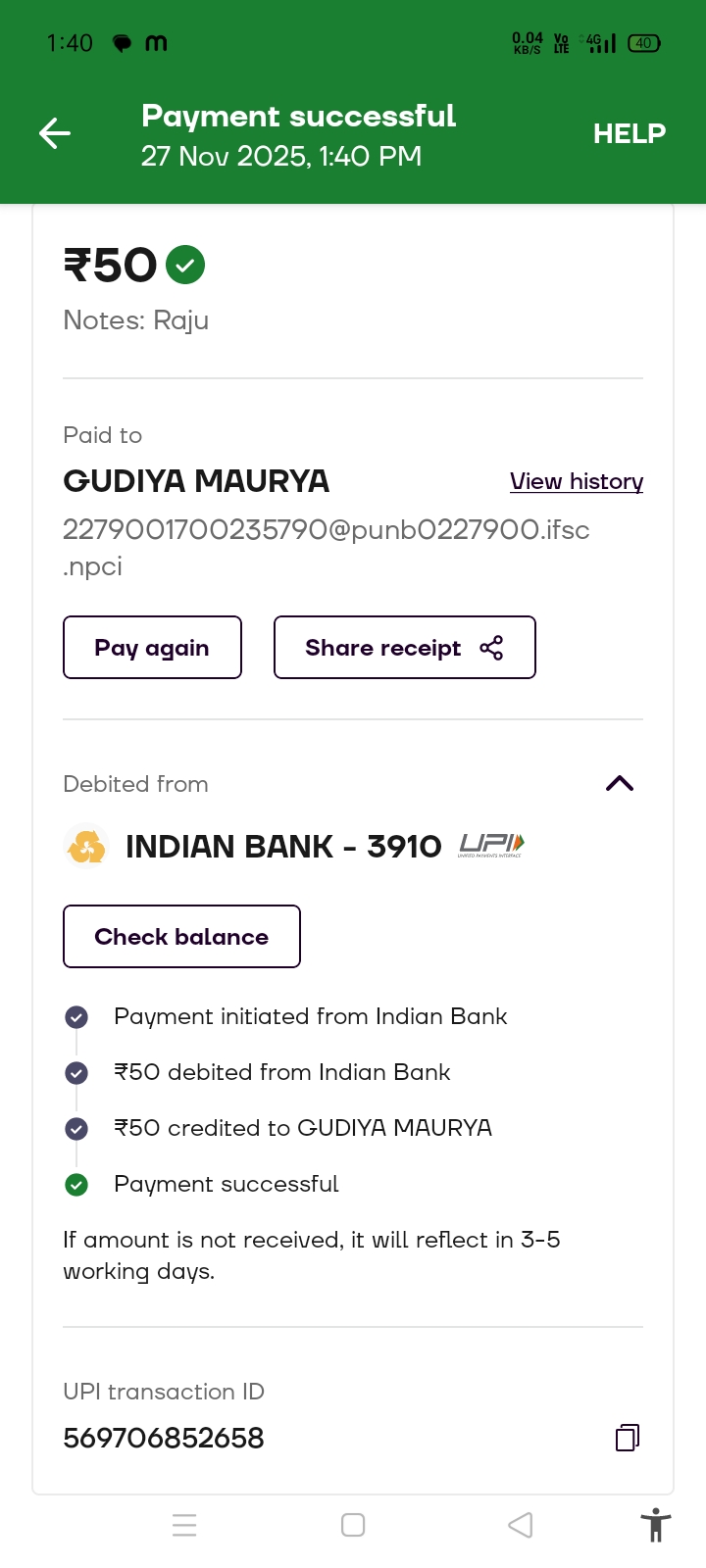
Task: Select the UPI transaction ID number
Action: [x=164, y=1438]
